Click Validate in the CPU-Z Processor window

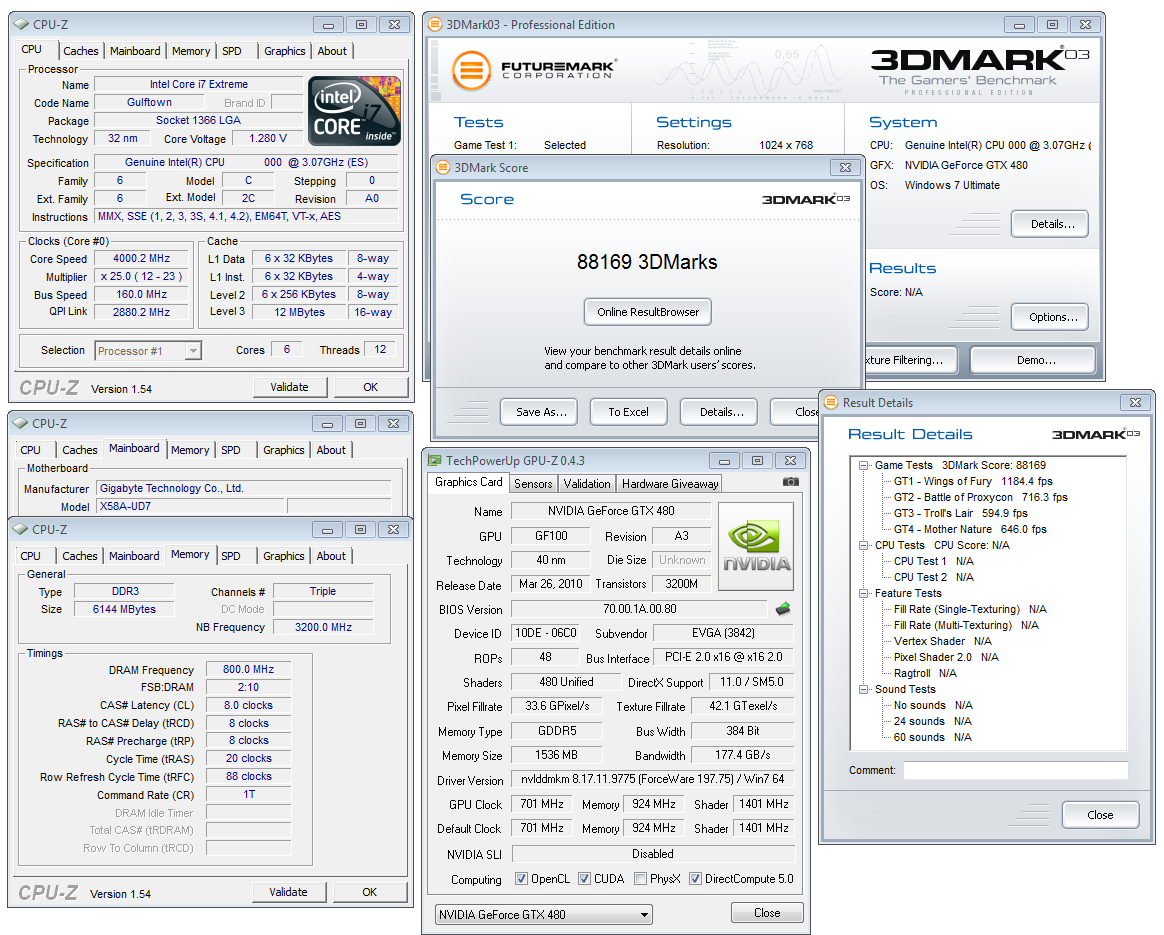pyautogui.click(x=290, y=387)
